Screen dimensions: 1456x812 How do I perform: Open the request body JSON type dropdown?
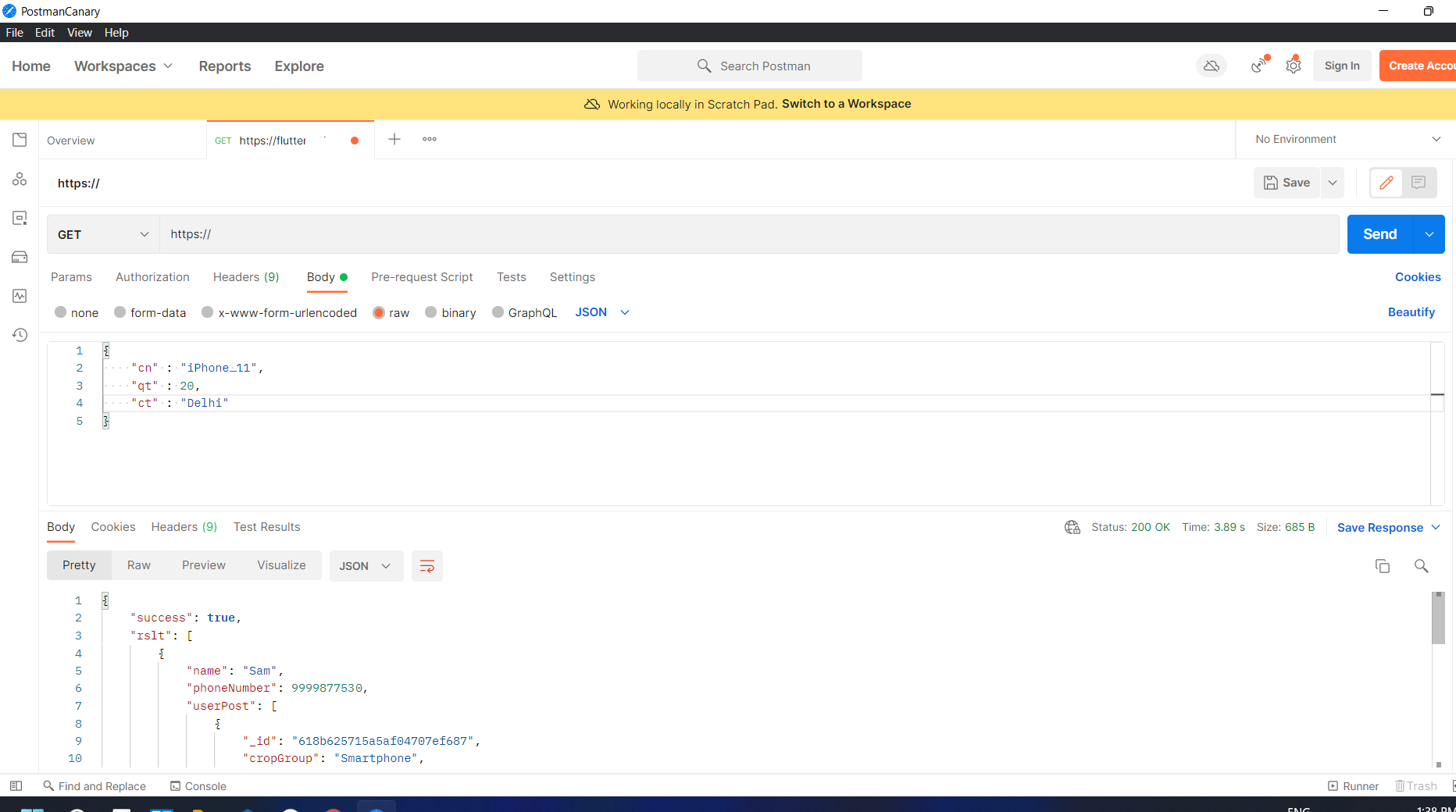click(x=602, y=312)
